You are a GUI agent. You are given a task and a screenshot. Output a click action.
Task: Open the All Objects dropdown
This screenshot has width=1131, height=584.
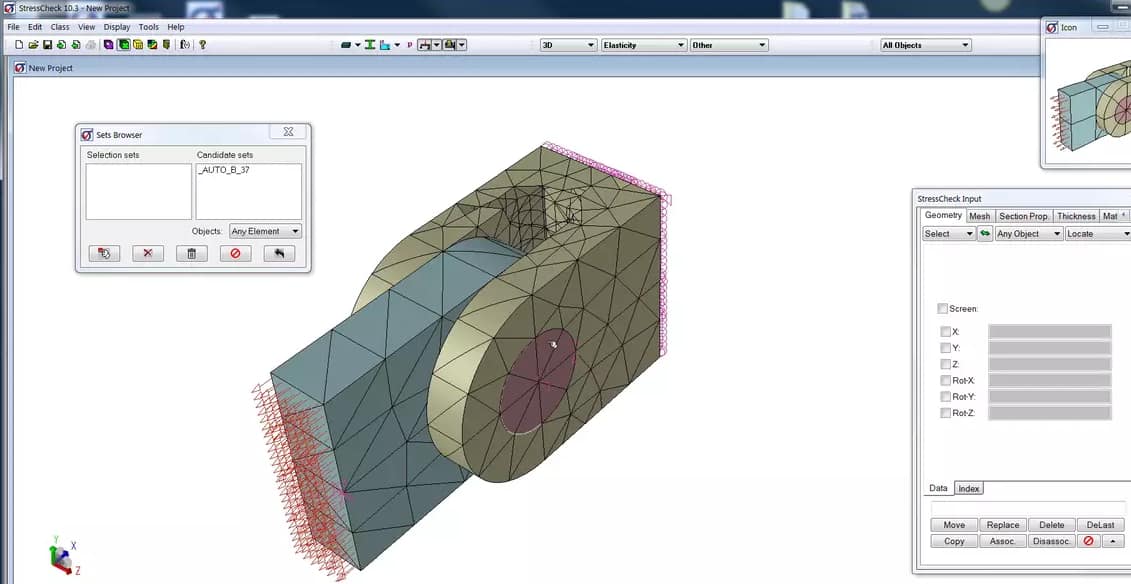pyautogui.click(x=925, y=45)
